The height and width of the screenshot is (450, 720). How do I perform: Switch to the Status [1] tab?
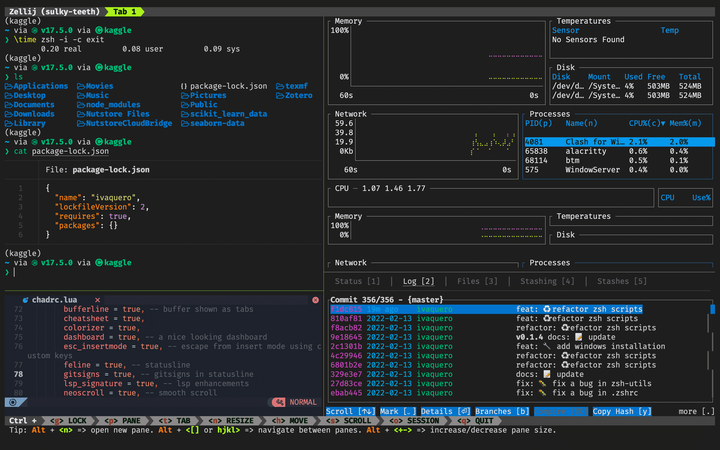(x=357, y=282)
